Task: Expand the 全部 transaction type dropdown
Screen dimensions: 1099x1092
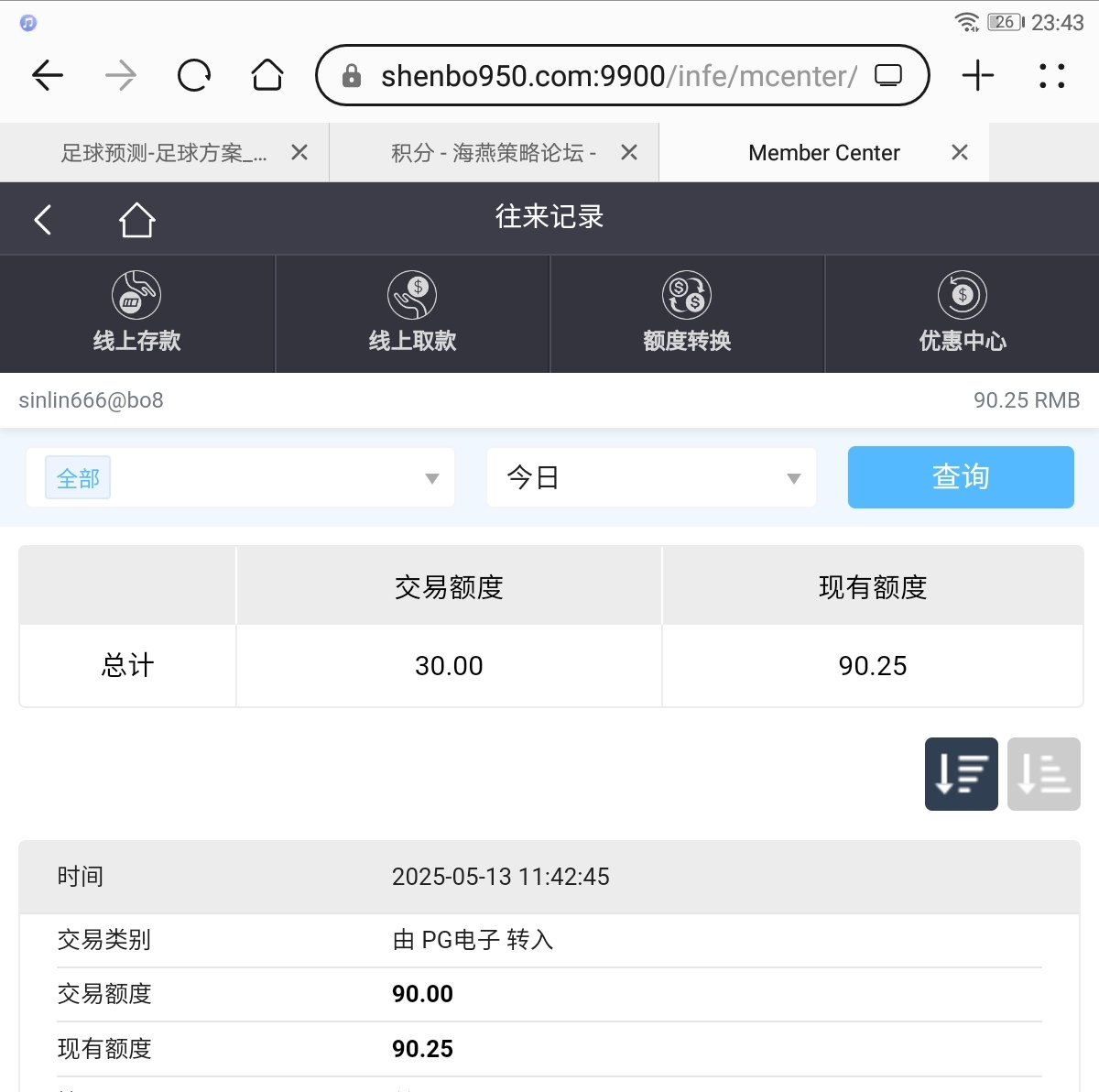Action: [240, 477]
